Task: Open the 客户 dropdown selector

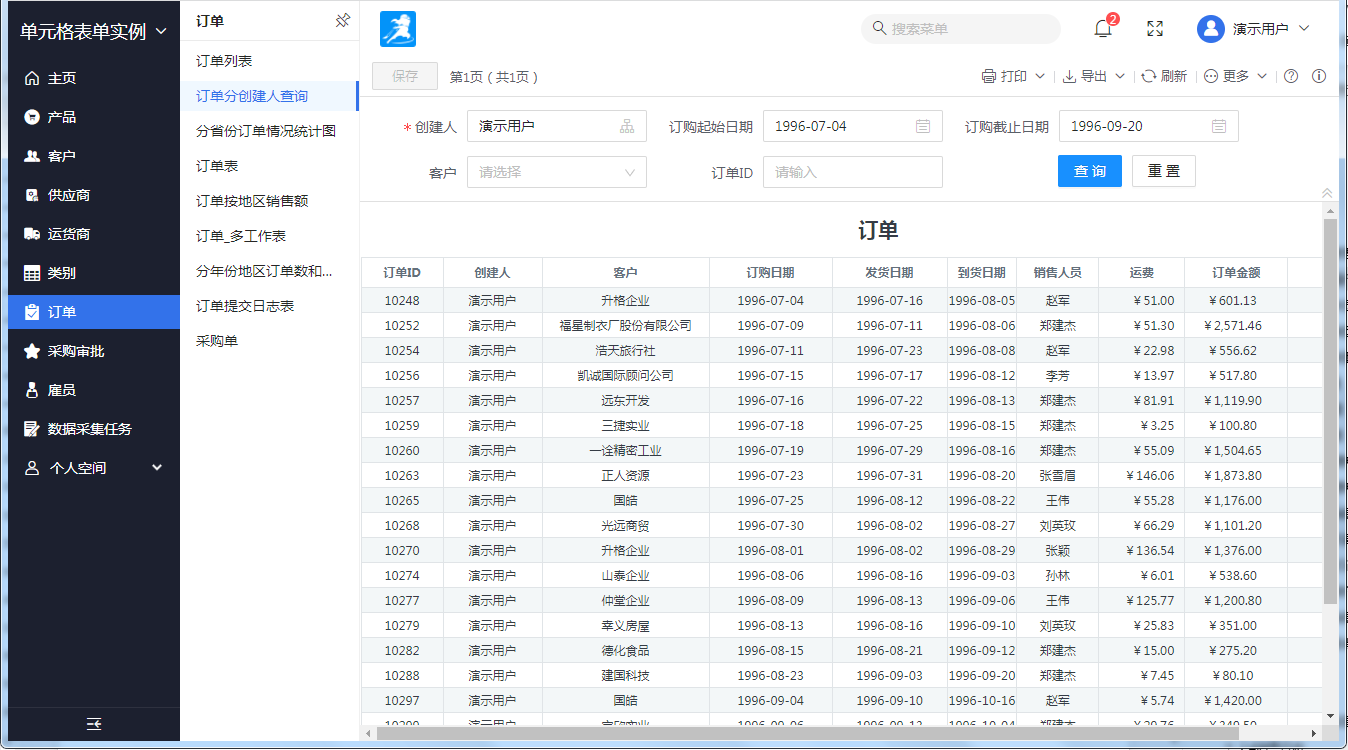Action: pyautogui.click(x=557, y=172)
